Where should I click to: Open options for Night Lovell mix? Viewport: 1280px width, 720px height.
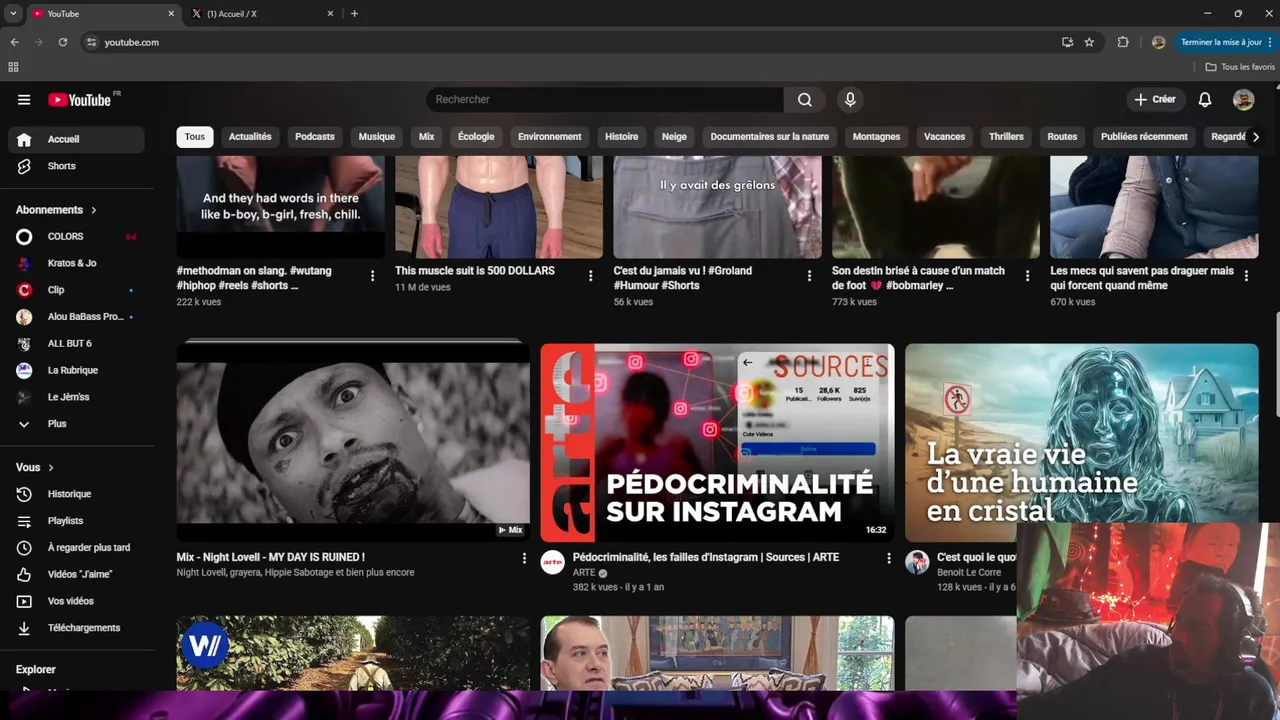pyautogui.click(x=524, y=559)
